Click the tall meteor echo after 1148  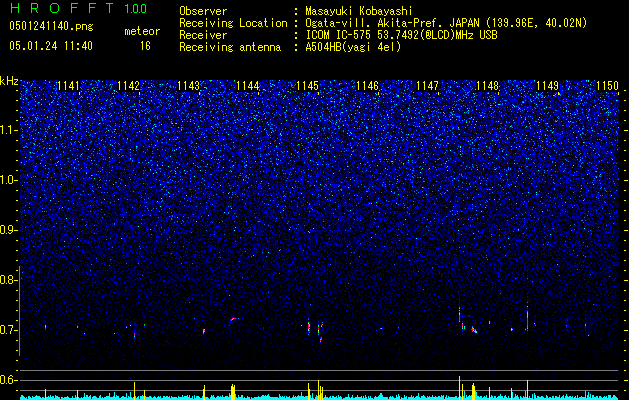coord(527,318)
